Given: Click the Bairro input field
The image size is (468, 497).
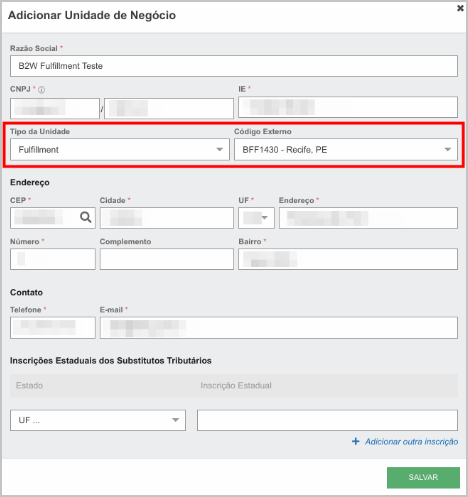Looking at the screenshot, I should click(348, 259).
